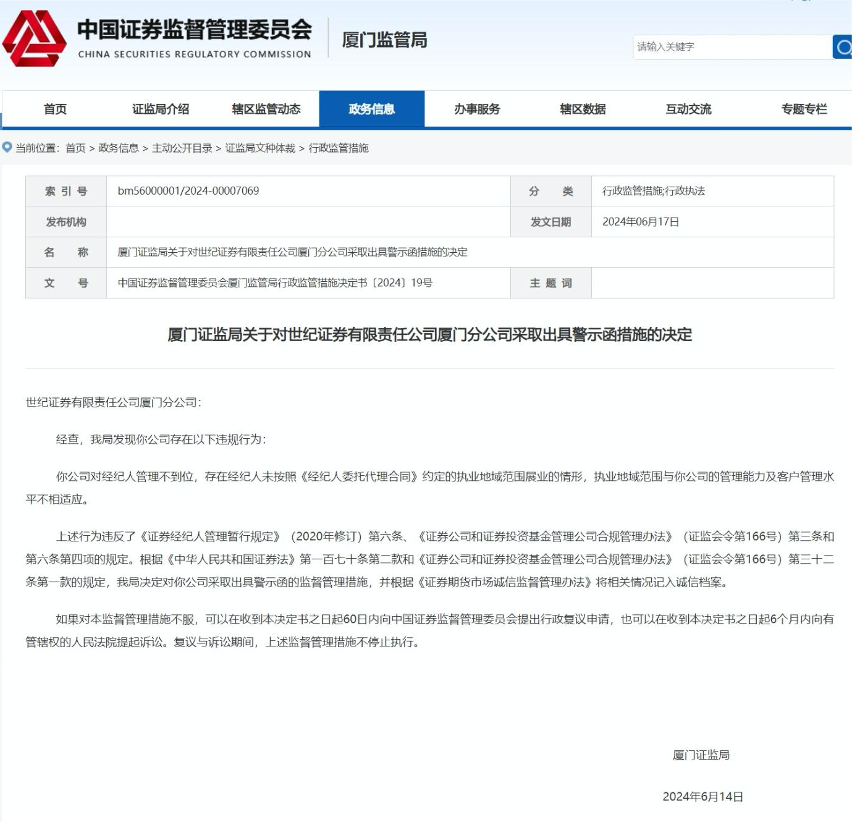Click the 主题词 table label
Image resolution: width=852 pixels, height=822 pixels.
tap(551, 283)
